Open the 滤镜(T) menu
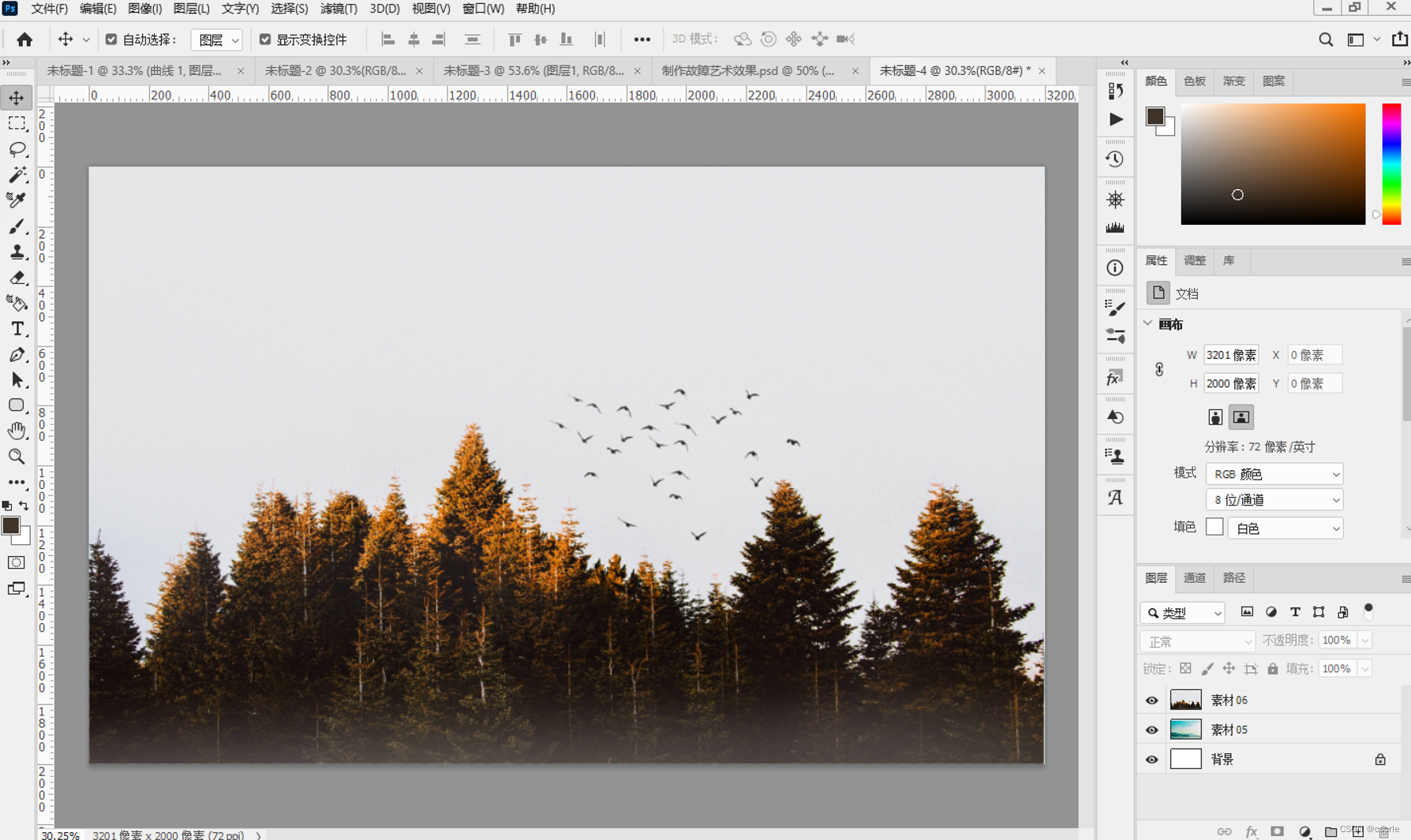Screen dimensions: 1411x840 tap(339, 9)
